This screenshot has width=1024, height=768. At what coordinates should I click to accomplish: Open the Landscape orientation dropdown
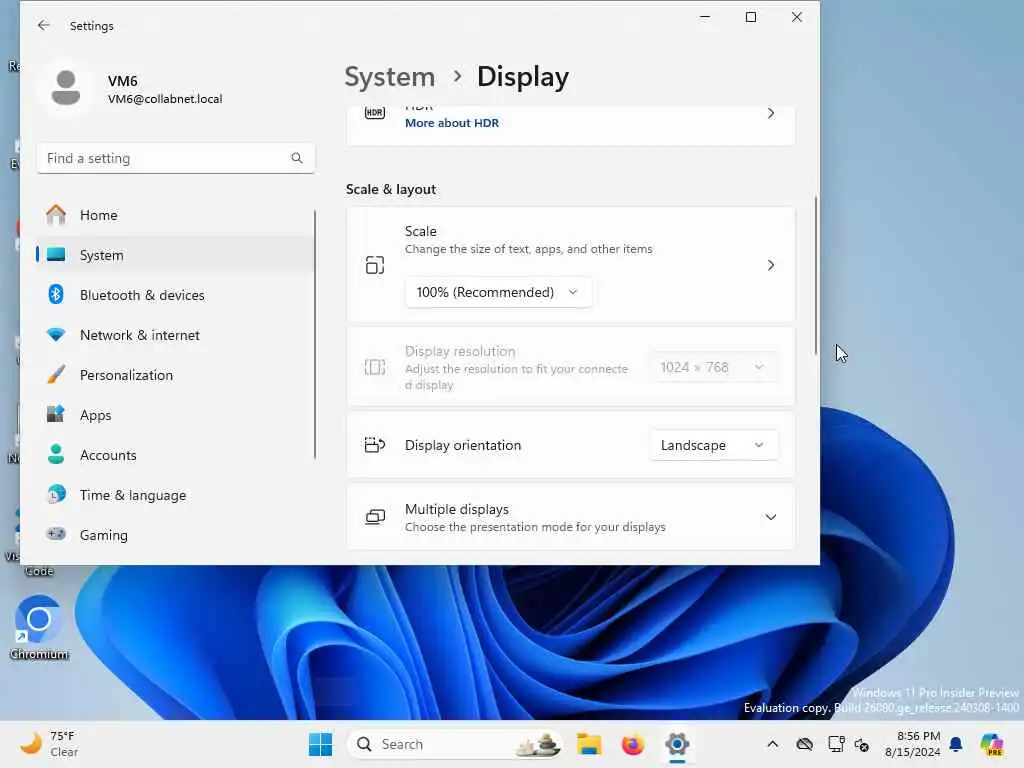pyautogui.click(x=714, y=445)
